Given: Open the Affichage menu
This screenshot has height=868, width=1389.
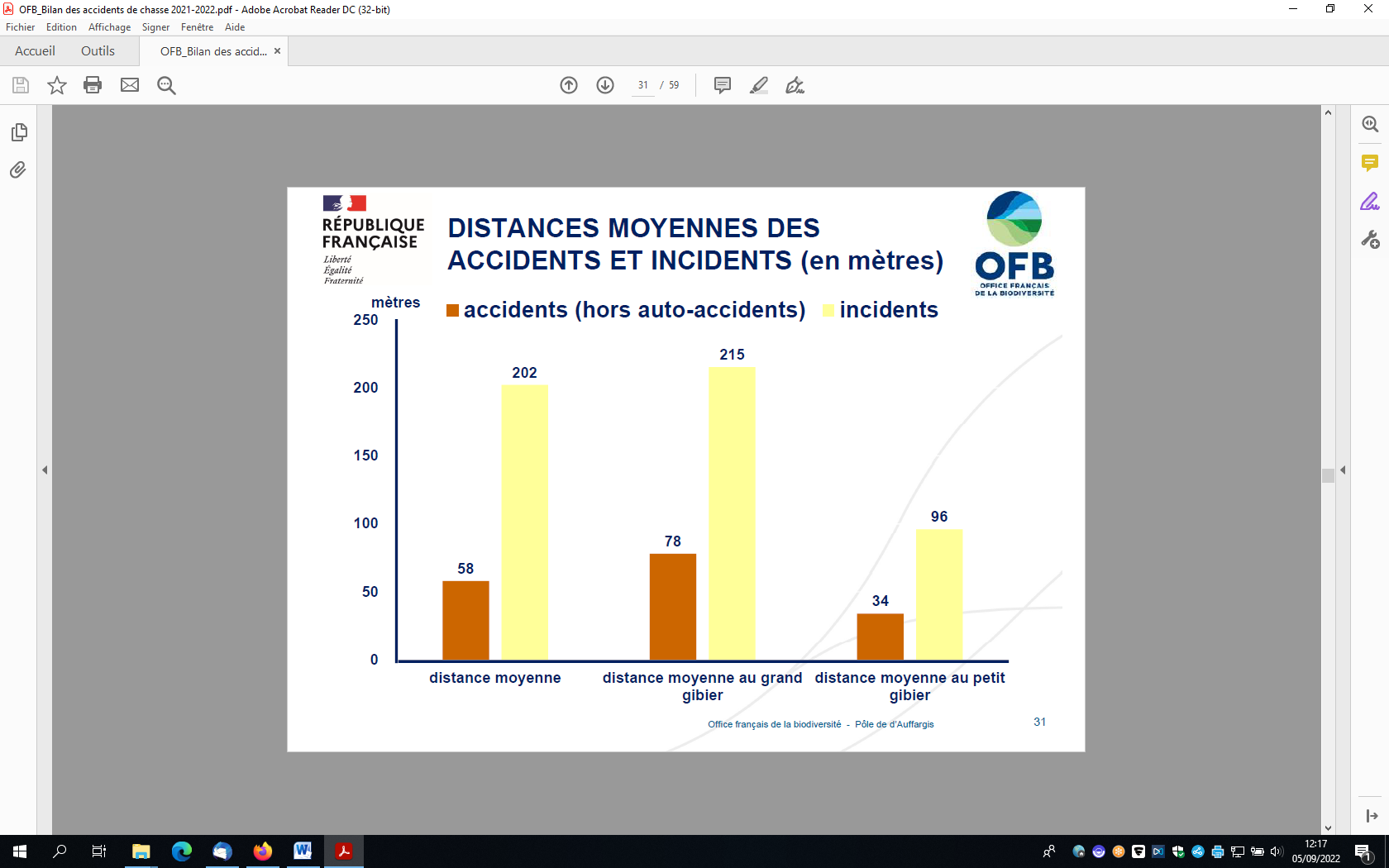Looking at the screenshot, I should [109, 27].
